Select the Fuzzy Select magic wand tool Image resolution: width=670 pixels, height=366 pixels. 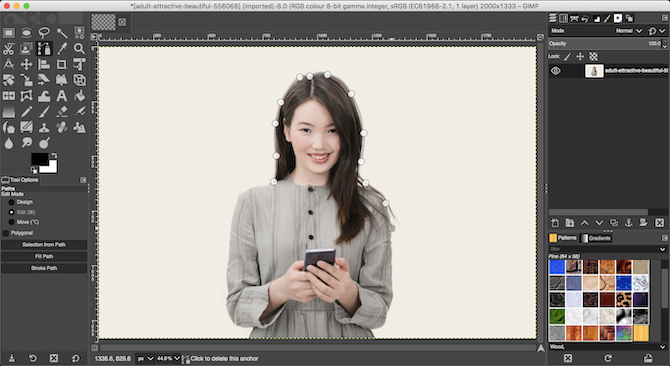click(x=62, y=32)
